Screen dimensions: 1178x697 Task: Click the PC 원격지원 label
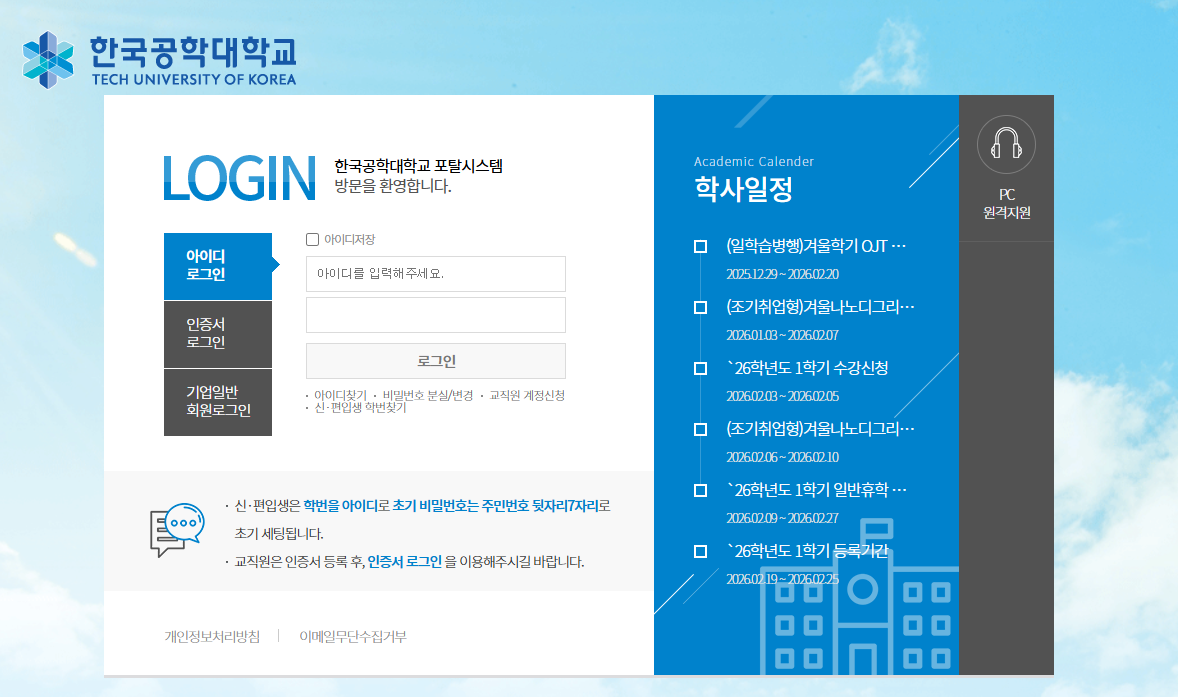click(x=1007, y=204)
